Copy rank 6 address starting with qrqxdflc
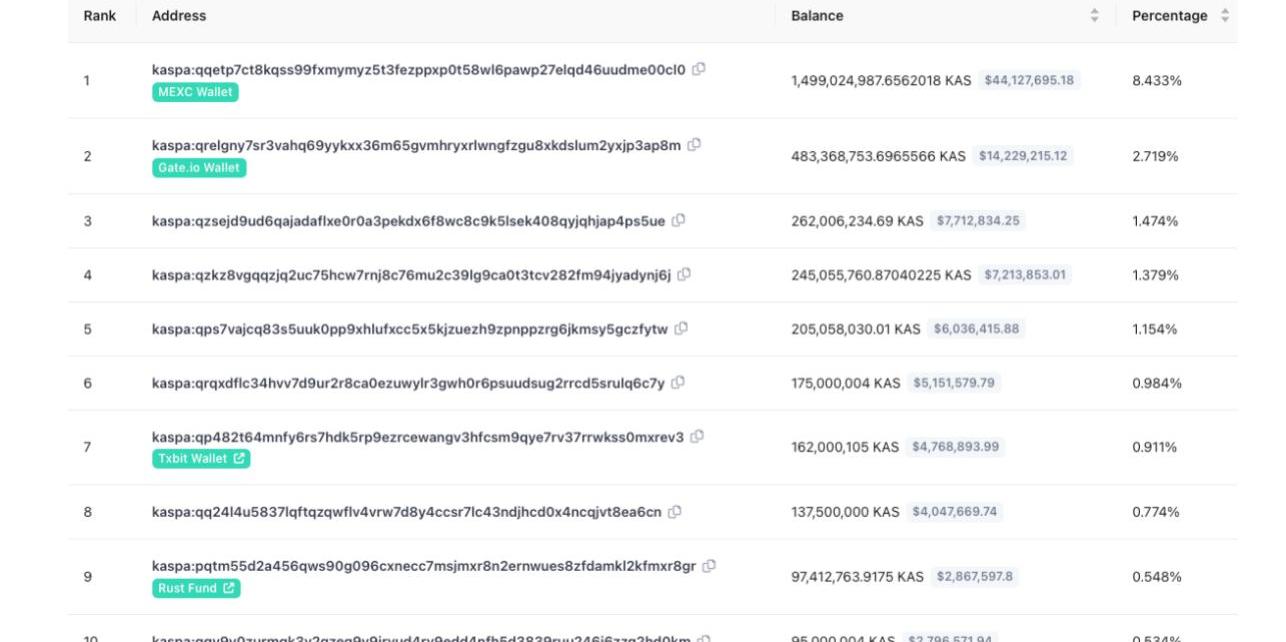Image resolution: width=1286 pixels, height=642 pixels. pyautogui.click(x=678, y=383)
